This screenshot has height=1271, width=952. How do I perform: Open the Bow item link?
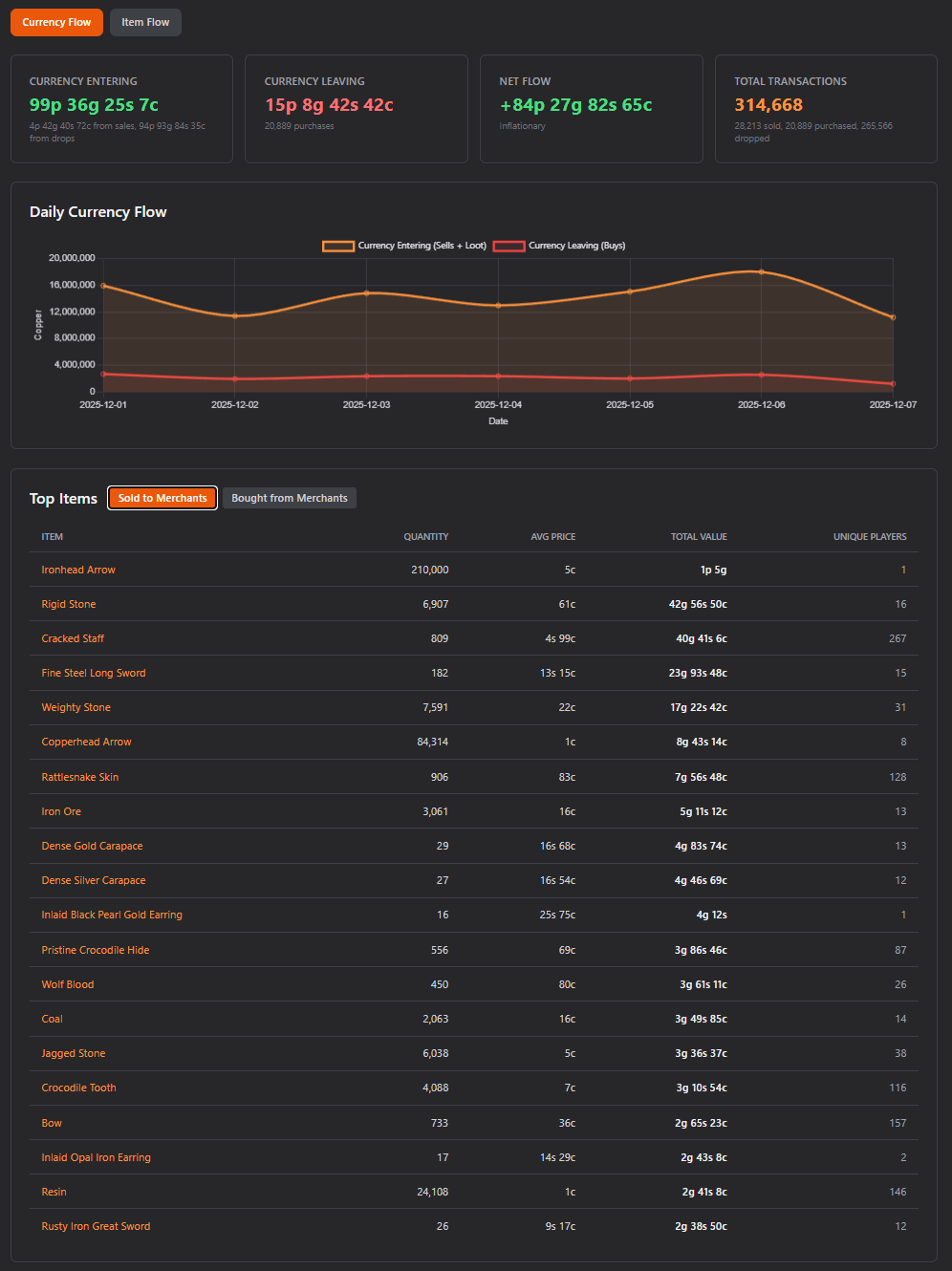tap(52, 1123)
